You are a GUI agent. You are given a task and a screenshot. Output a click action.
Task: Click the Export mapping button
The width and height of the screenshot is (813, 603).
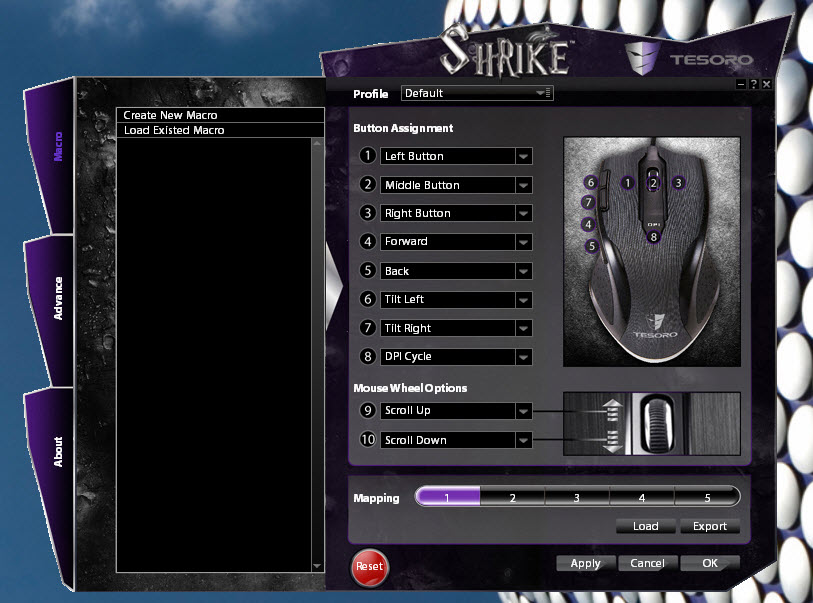tap(710, 526)
